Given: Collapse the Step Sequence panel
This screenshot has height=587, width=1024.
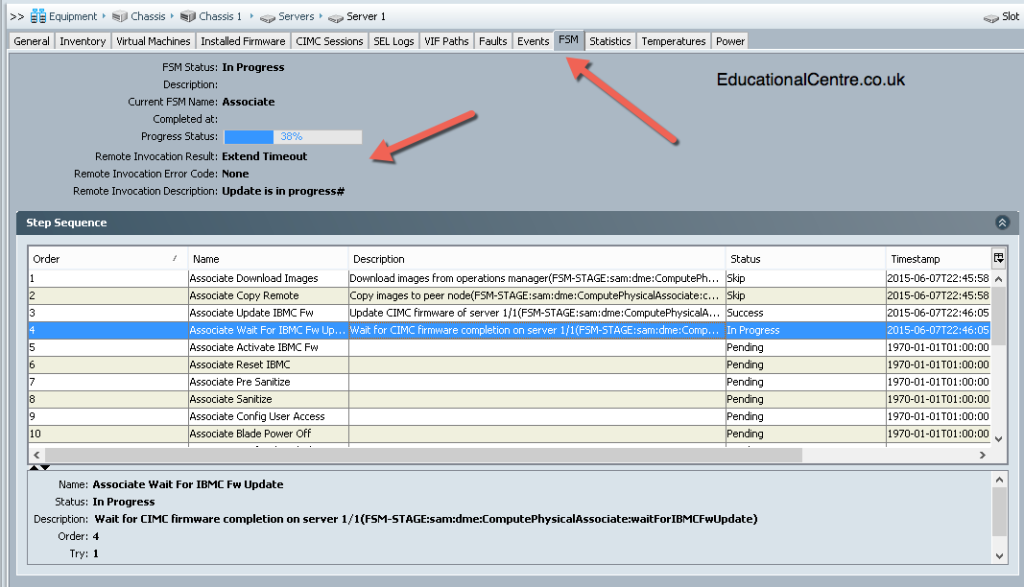Looking at the screenshot, I should tap(1002, 223).
